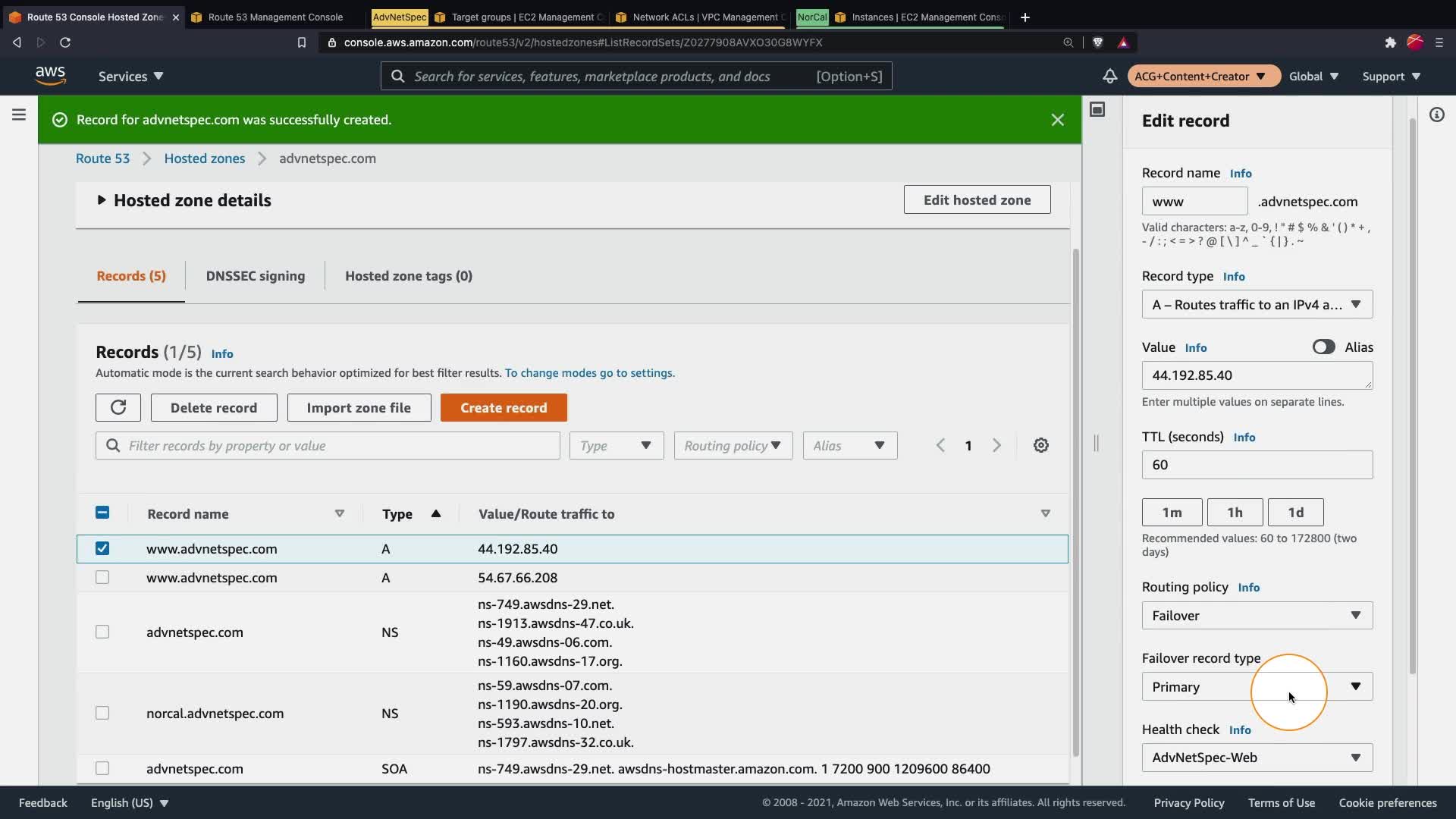Open the Failover record type dropdown

[1257, 687]
